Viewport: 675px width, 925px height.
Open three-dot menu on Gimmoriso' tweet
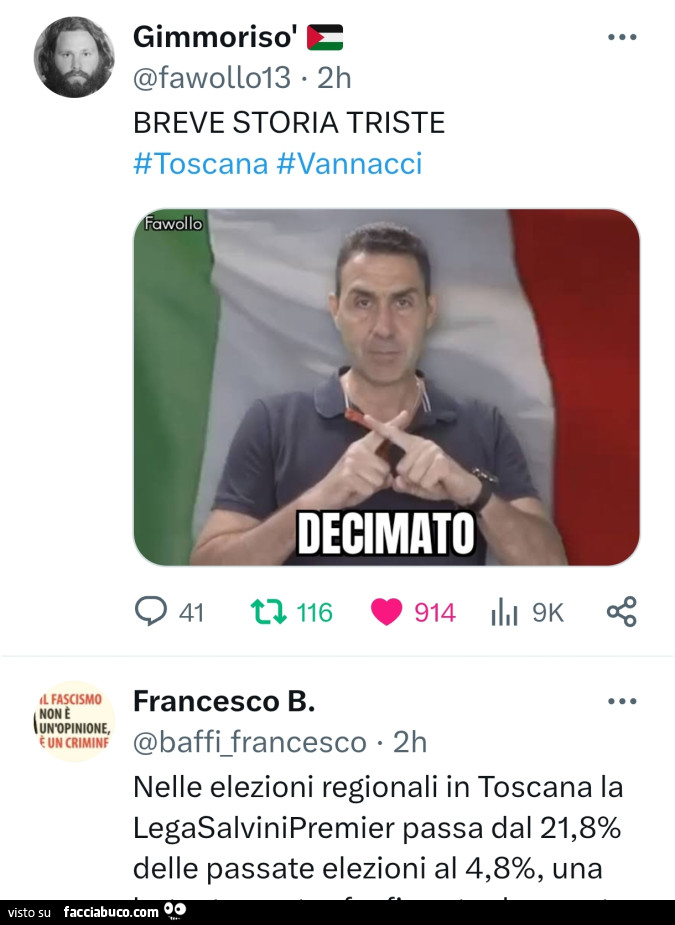point(622,37)
